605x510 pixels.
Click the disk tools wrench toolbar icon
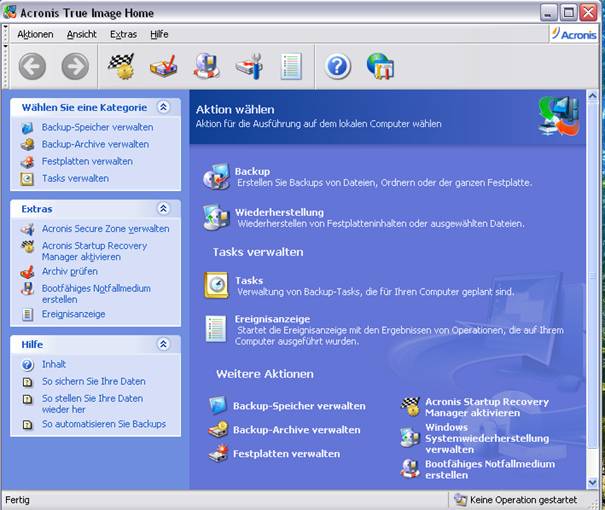tap(250, 66)
